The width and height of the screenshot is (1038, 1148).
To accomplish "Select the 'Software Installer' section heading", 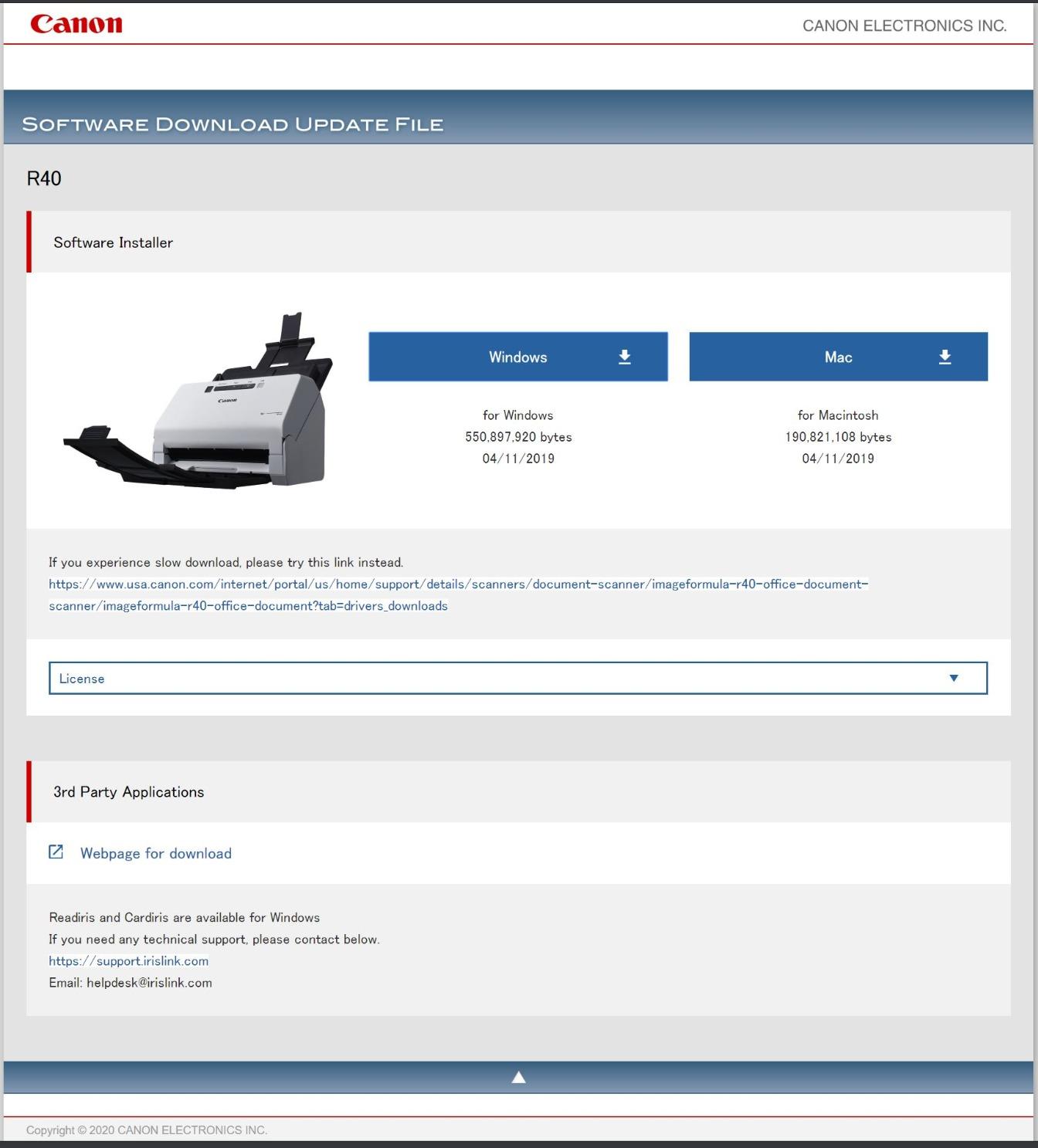I will point(114,242).
